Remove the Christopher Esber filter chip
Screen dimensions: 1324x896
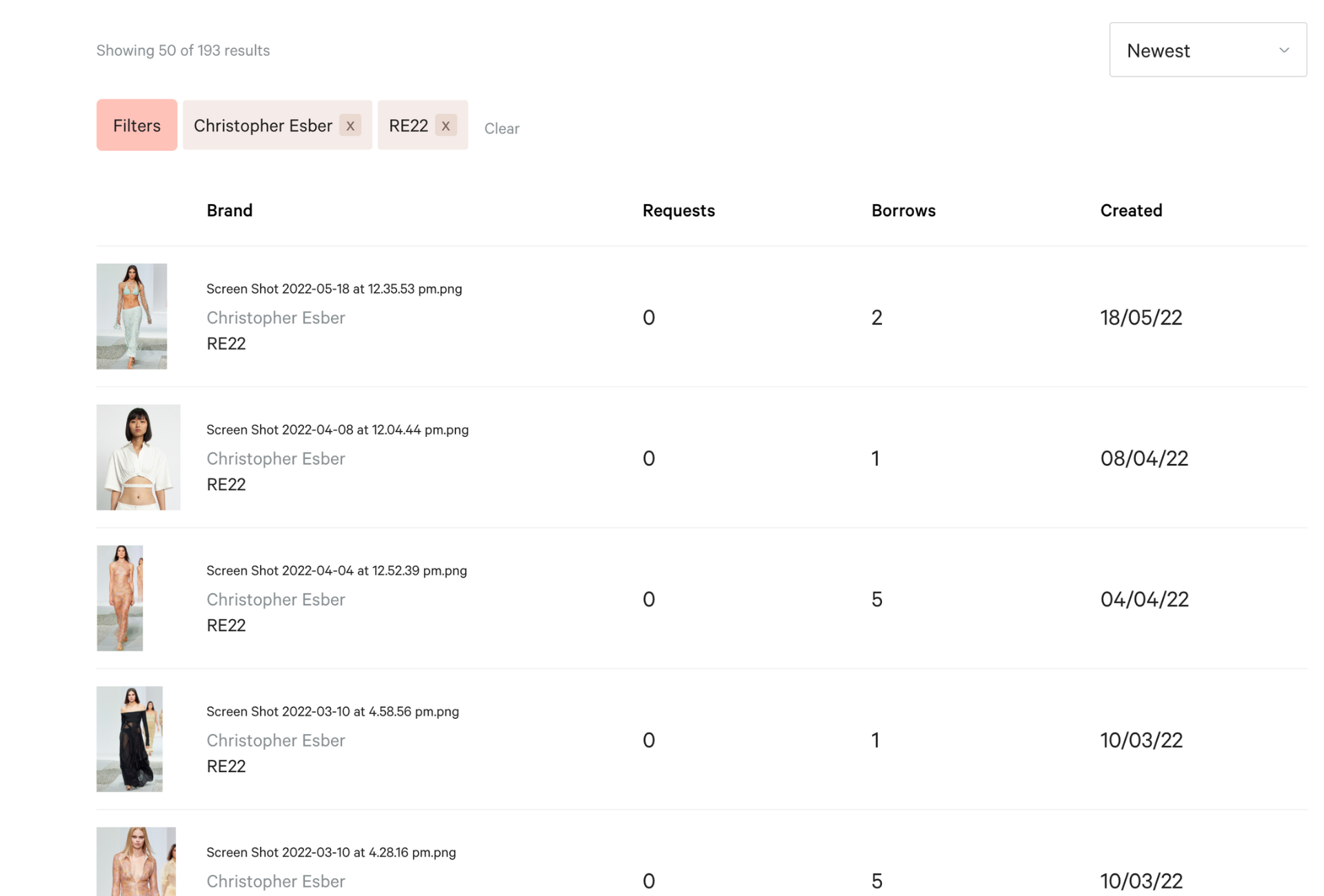pyautogui.click(x=350, y=125)
